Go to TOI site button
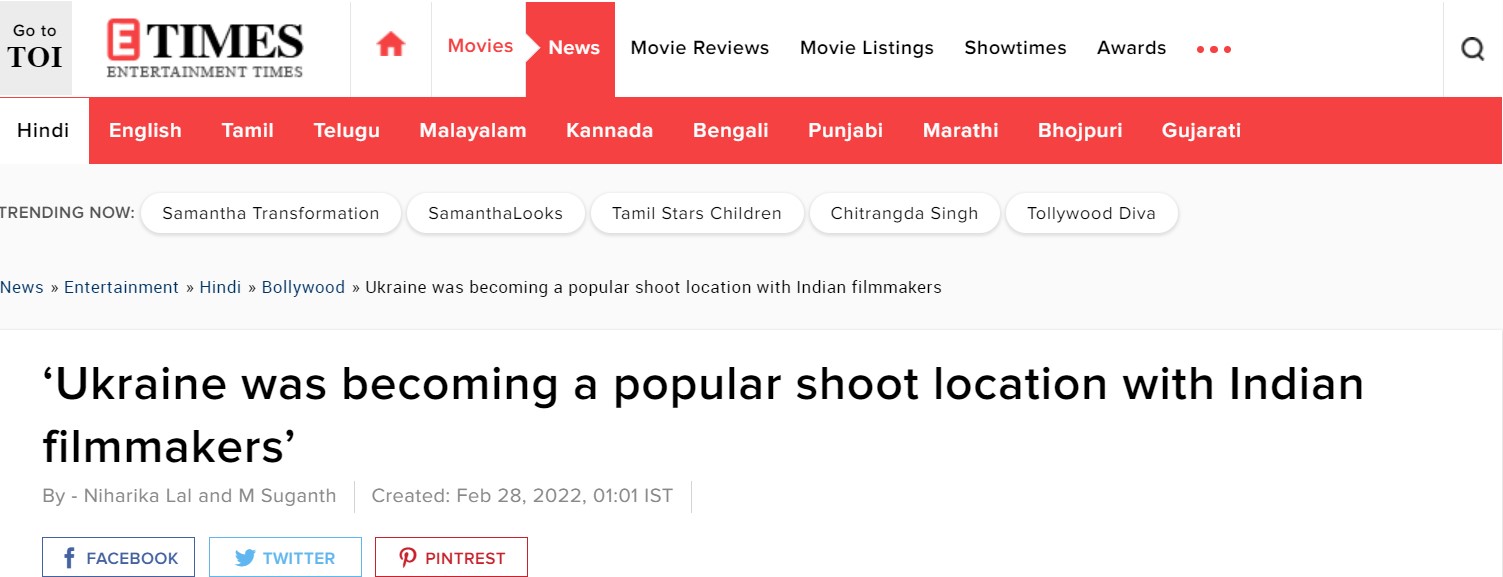The image size is (1503, 577). 35,47
